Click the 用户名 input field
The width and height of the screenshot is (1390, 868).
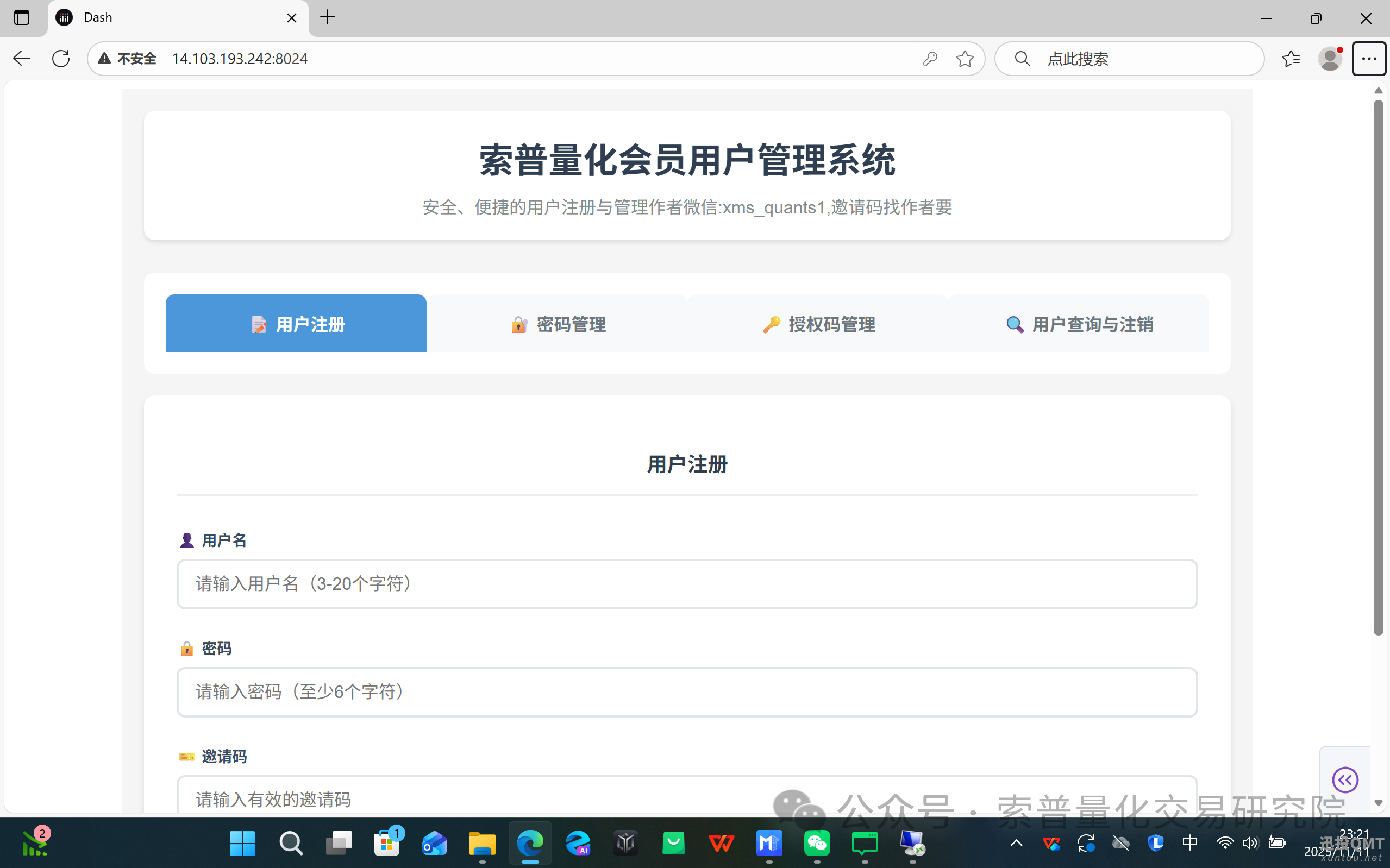(687, 584)
